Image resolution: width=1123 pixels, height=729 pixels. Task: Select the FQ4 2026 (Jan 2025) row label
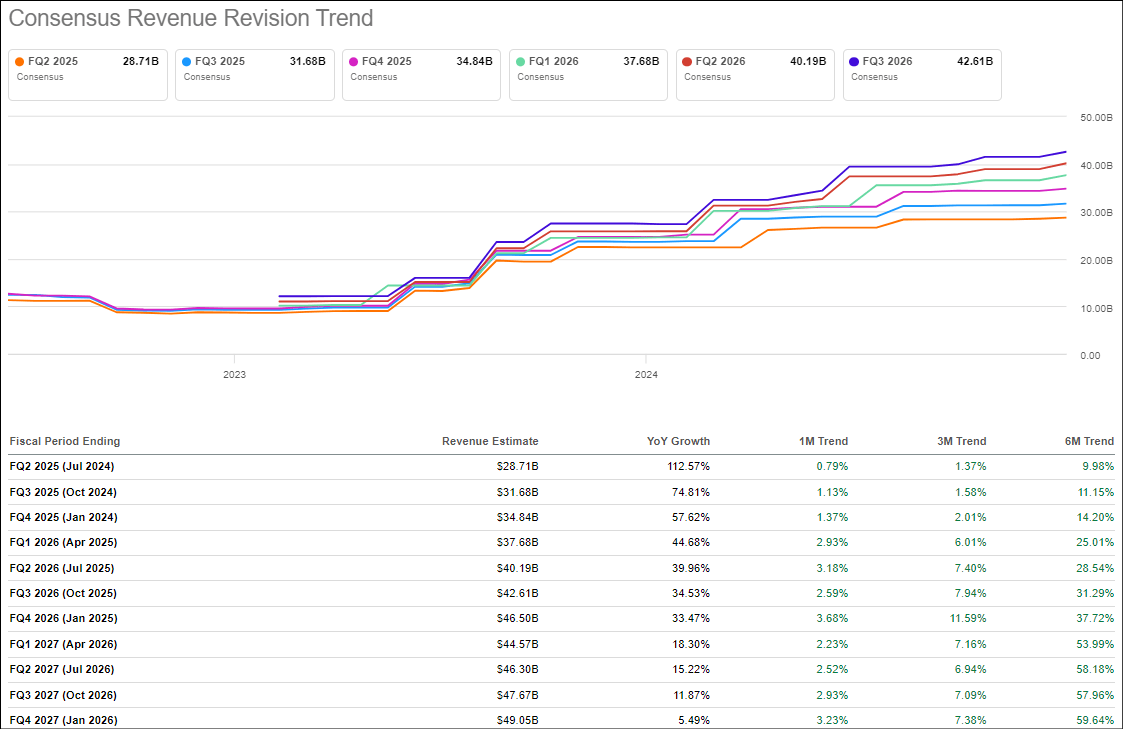click(x=62, y=619)
